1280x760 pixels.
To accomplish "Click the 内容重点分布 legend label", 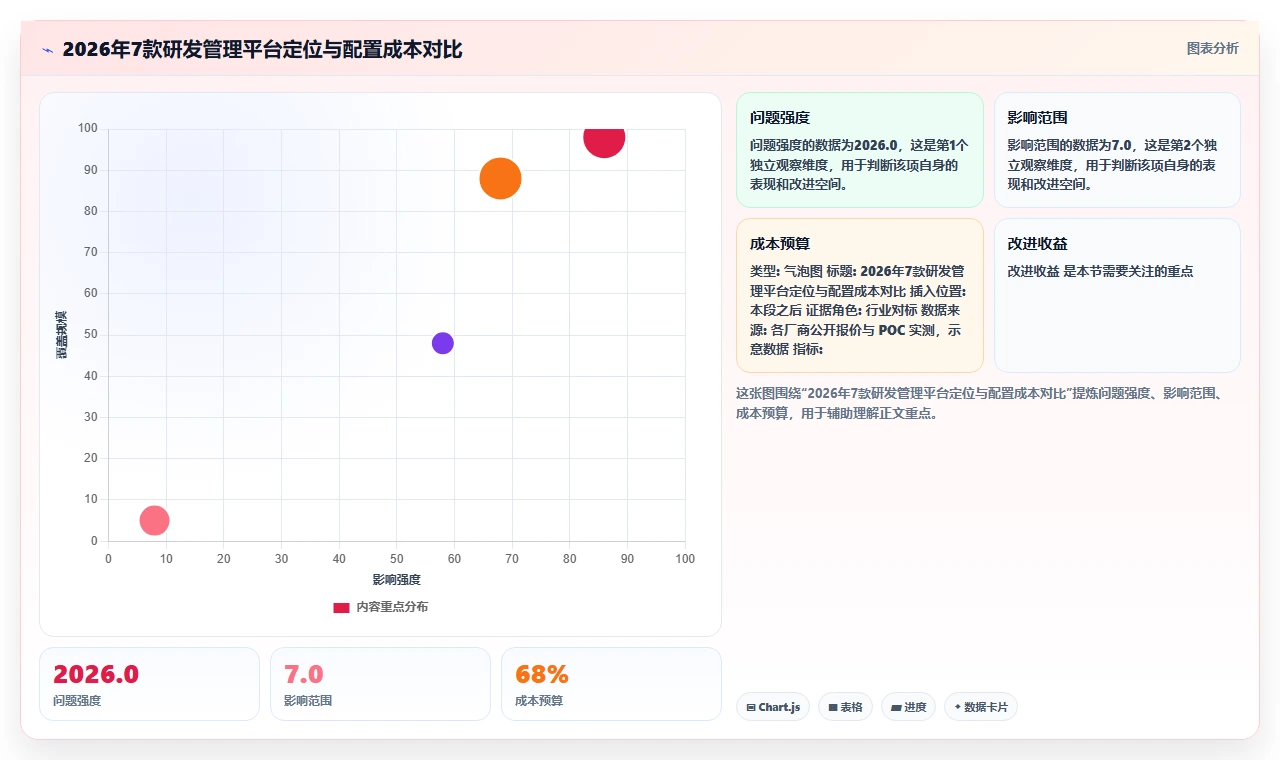I will click(x=392, y=607).
